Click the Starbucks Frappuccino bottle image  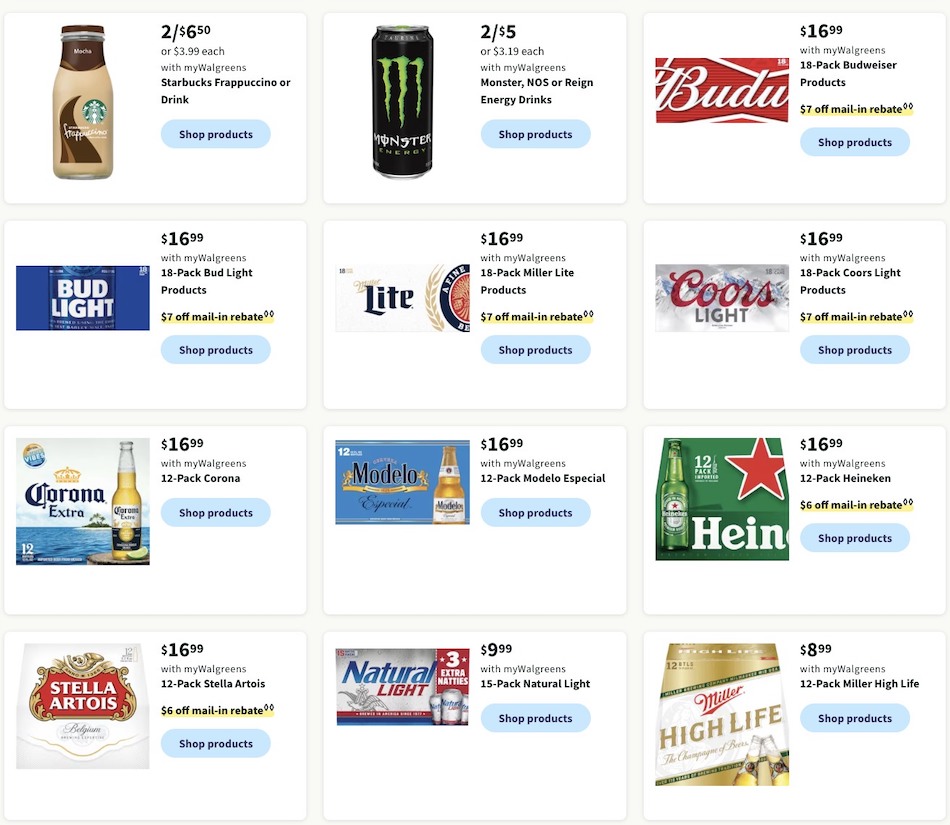[82, 102]
